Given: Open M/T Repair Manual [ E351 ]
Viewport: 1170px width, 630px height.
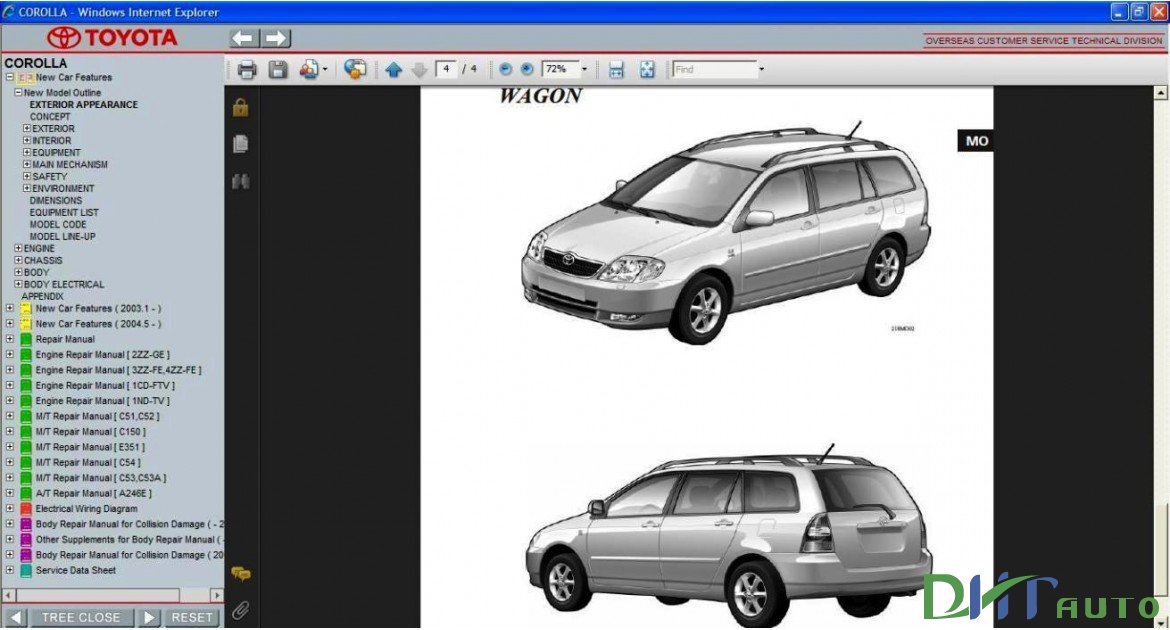Looking at the screenshot, I should click(x=90, y=448).
